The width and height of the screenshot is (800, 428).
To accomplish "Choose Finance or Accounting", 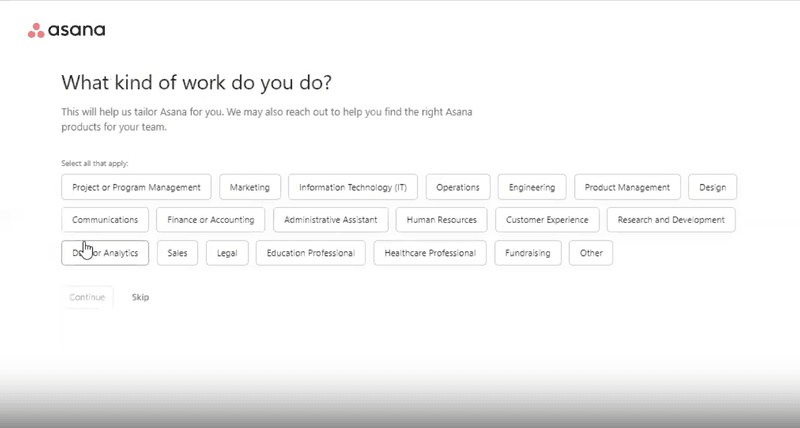I will point(211,220).
